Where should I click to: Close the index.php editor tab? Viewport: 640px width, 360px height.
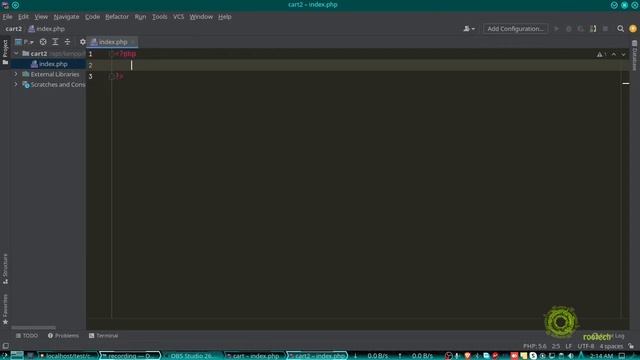tap(133, 42)
